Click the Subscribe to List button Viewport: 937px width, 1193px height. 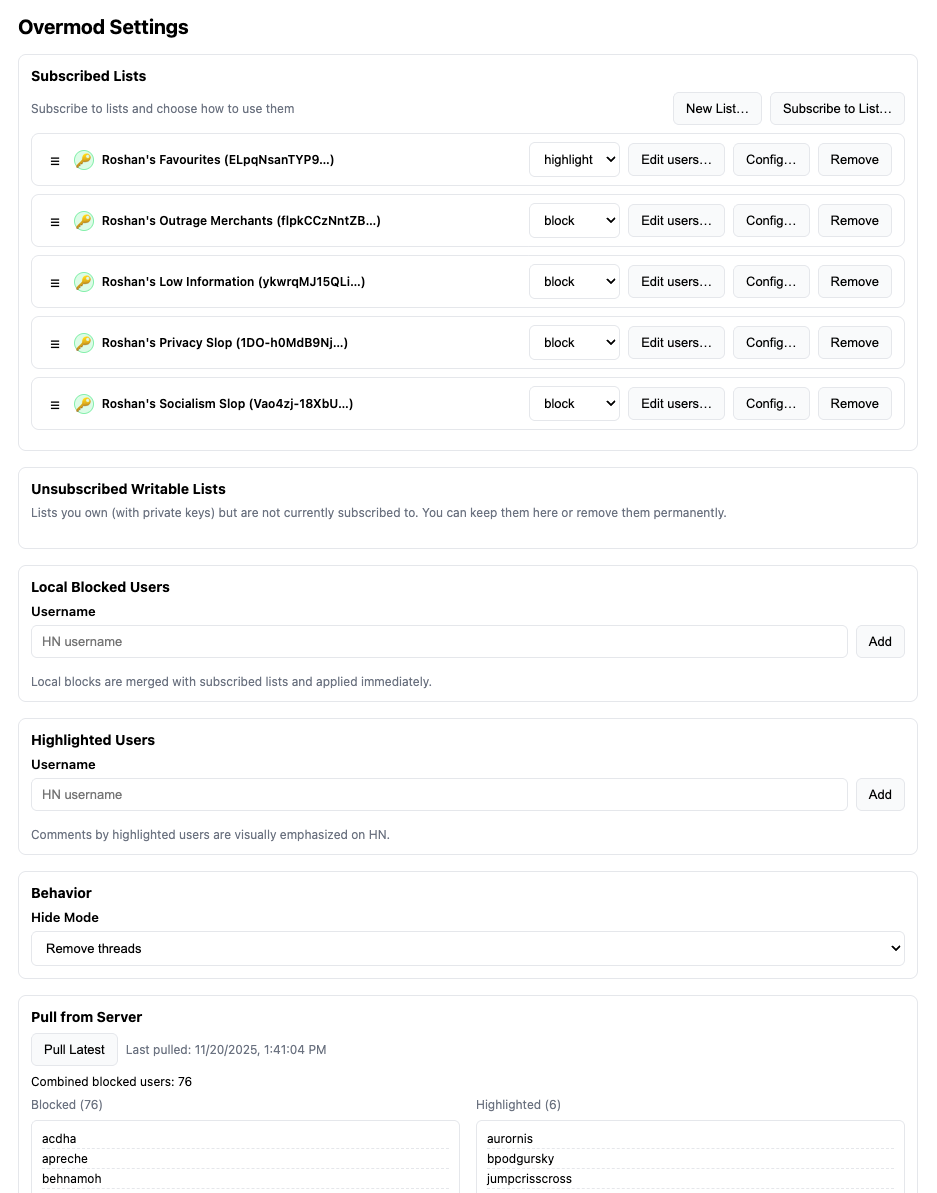click(x=837, y=109)
